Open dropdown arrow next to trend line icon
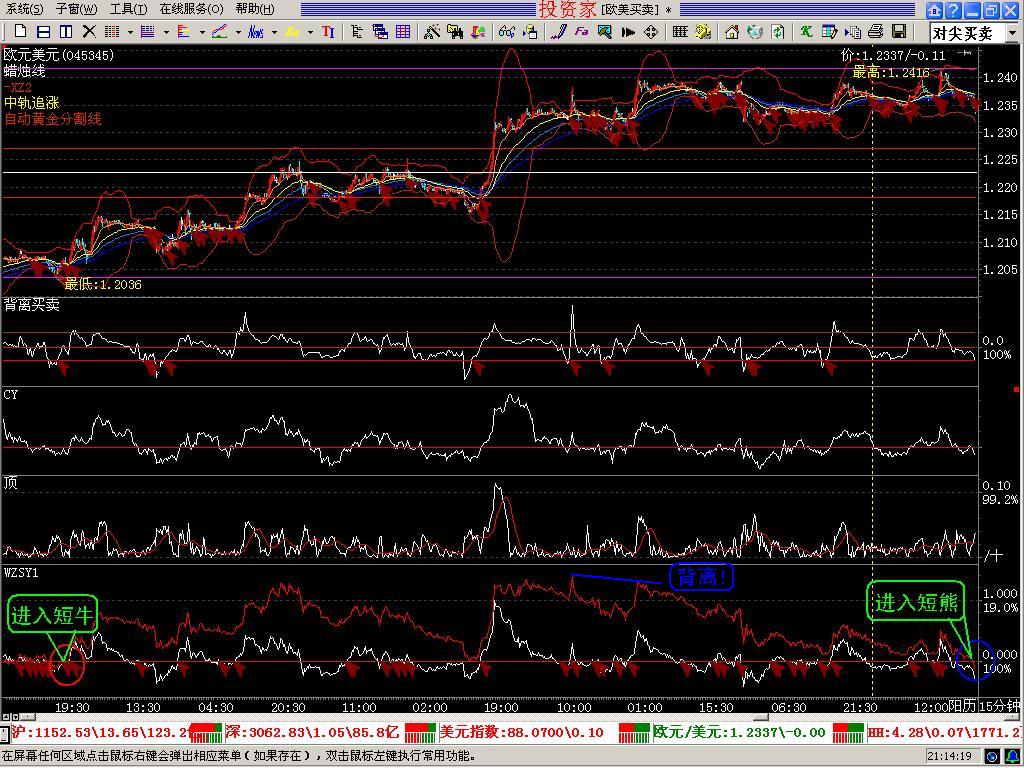The height and width of the screenshot is (768, 1024). click(x=238, y=32)
